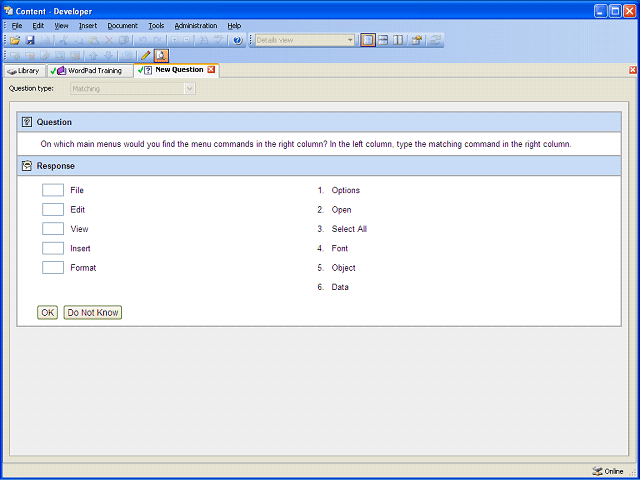Viewport: 640px width, 480px height.
Task: Click the Delete X toolbar icon
Action: [109, 40]
